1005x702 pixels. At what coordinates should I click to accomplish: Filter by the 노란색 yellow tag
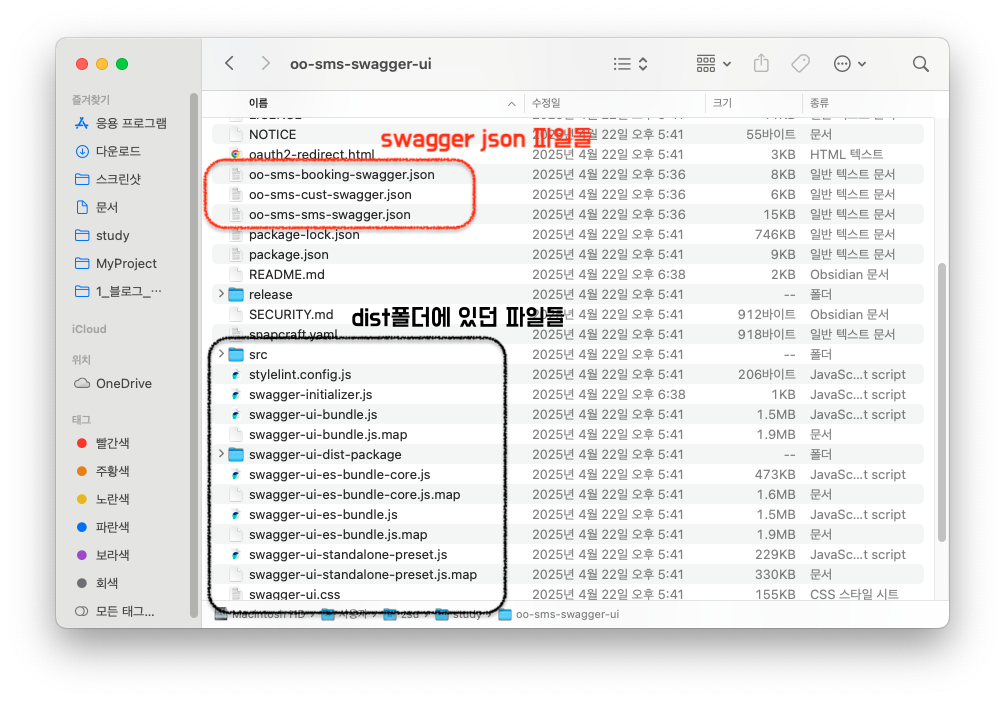[103, 499]
